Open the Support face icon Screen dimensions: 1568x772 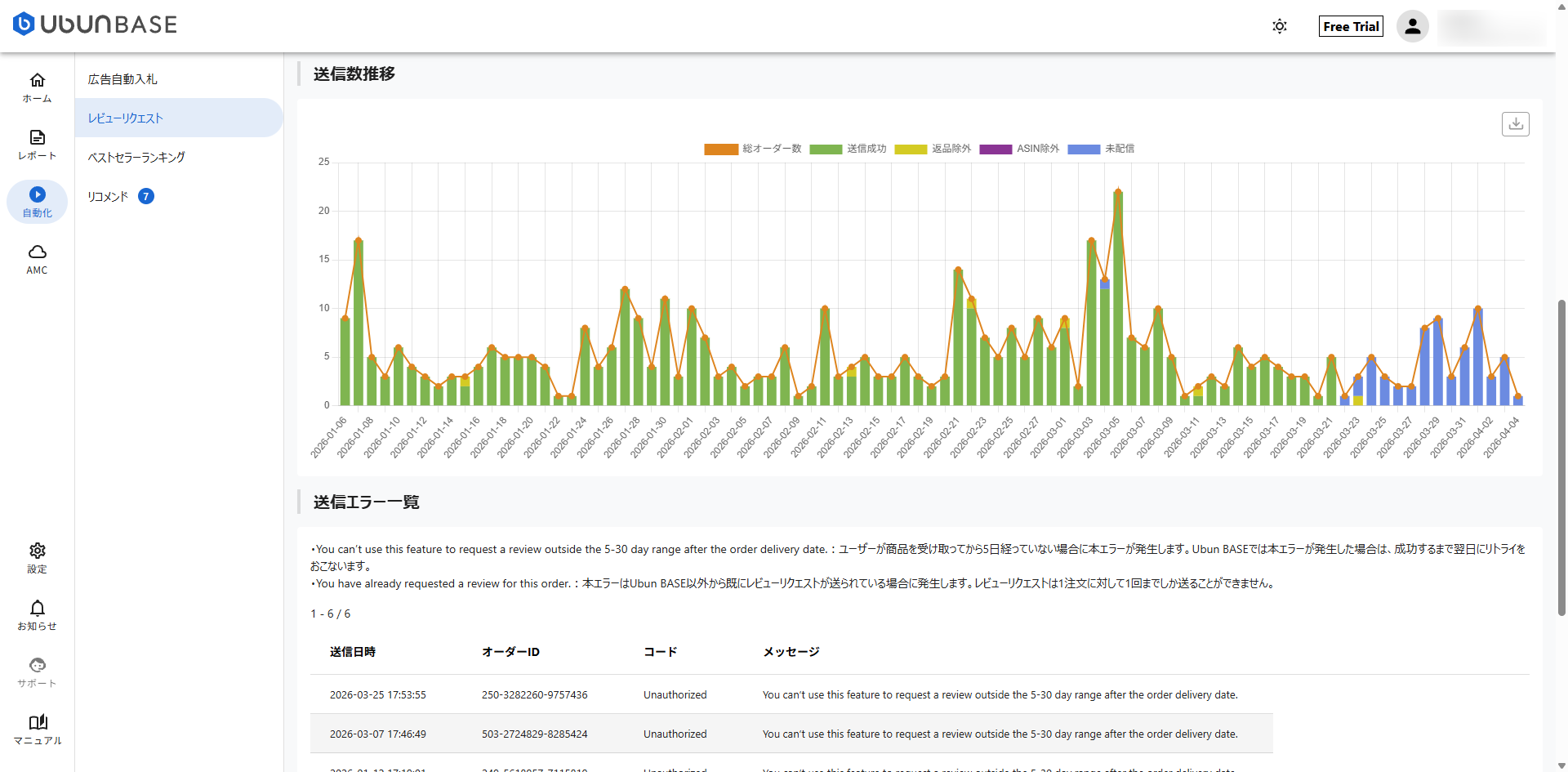[38, 665]
